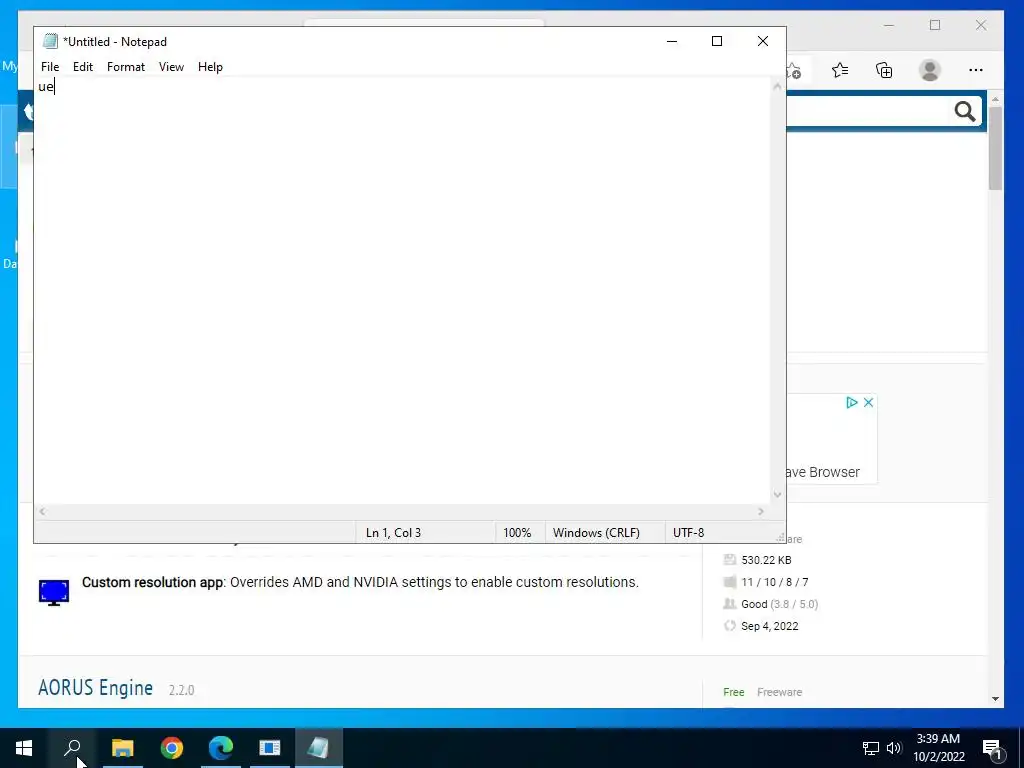Viewport: 1024px width, 768px height.
Task: Open the View menu in Notepad
Action: [x=171, y=67]
